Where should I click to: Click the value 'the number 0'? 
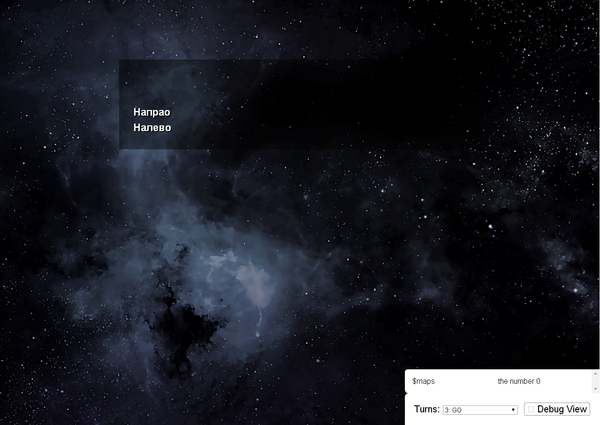coord(518,381)
